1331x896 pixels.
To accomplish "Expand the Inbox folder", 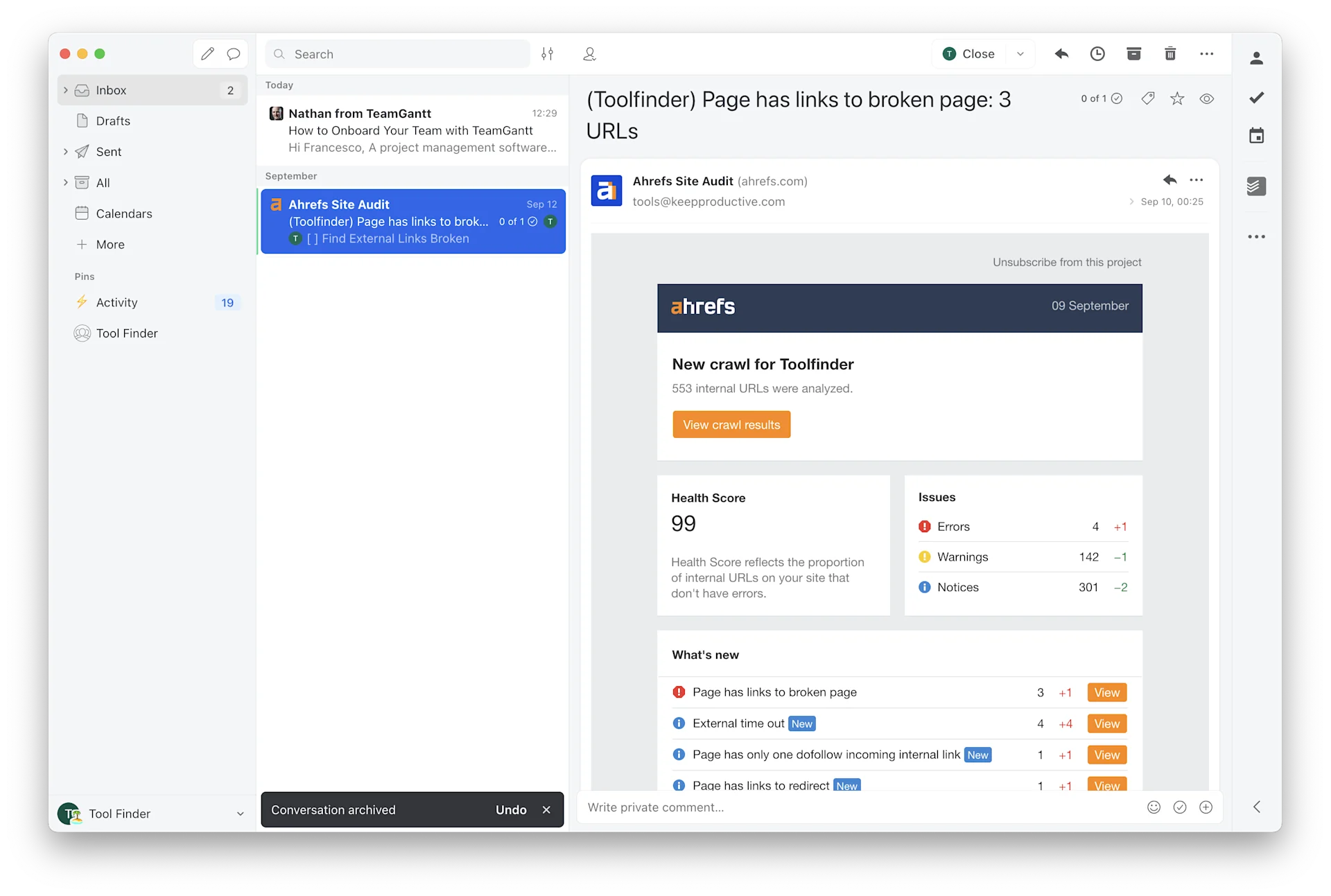I will tap(66, 90).
